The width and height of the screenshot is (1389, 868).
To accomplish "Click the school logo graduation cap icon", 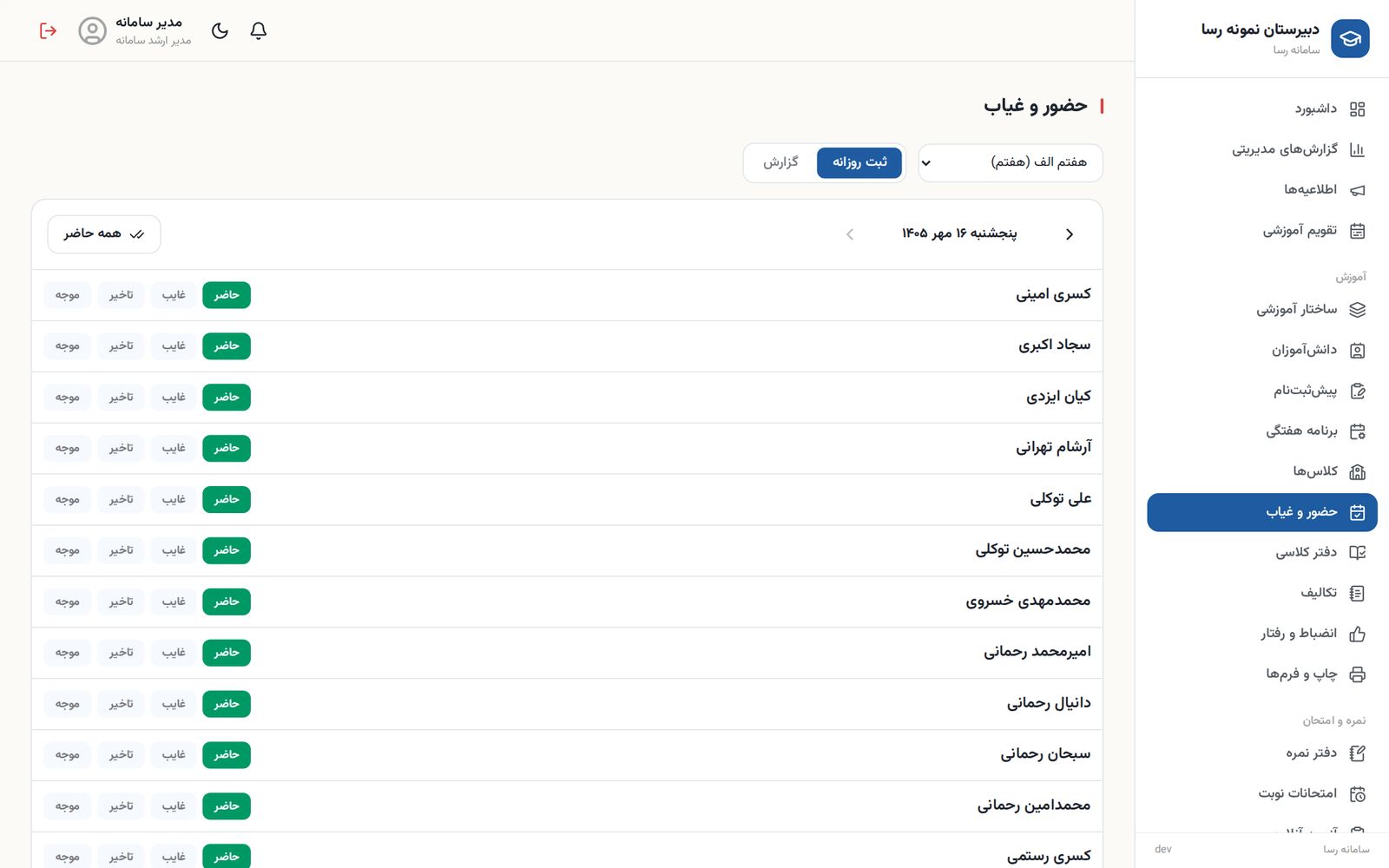I will click(x=1350, y=38).
